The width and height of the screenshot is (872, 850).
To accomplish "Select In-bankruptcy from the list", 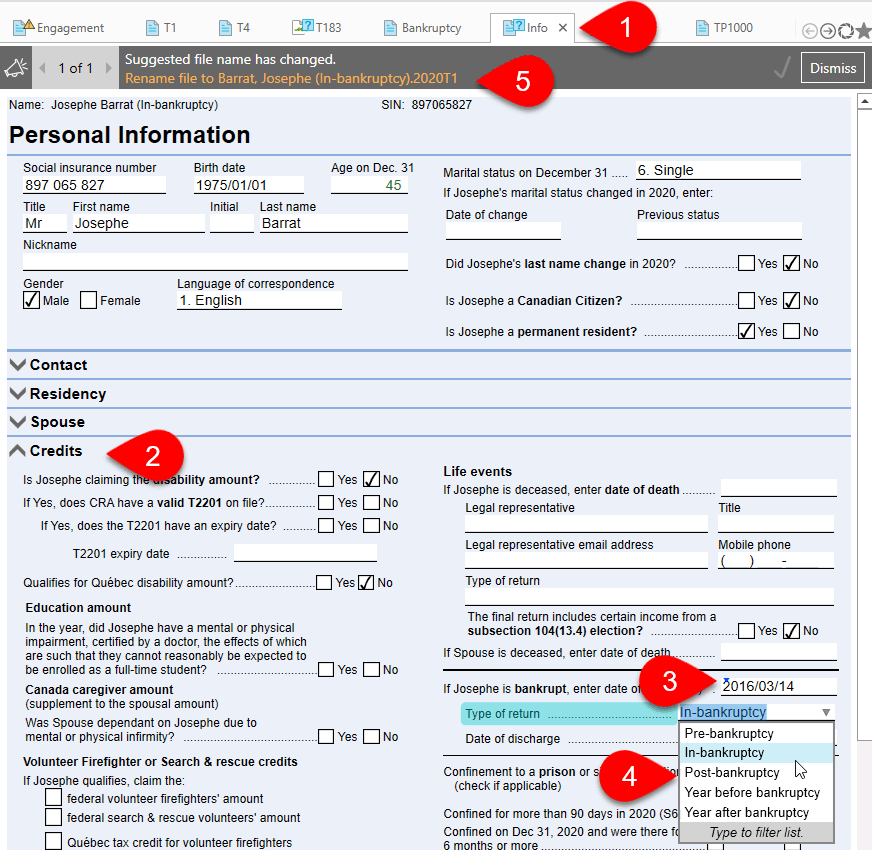I will pyautogui.click(x=756, y=753).
